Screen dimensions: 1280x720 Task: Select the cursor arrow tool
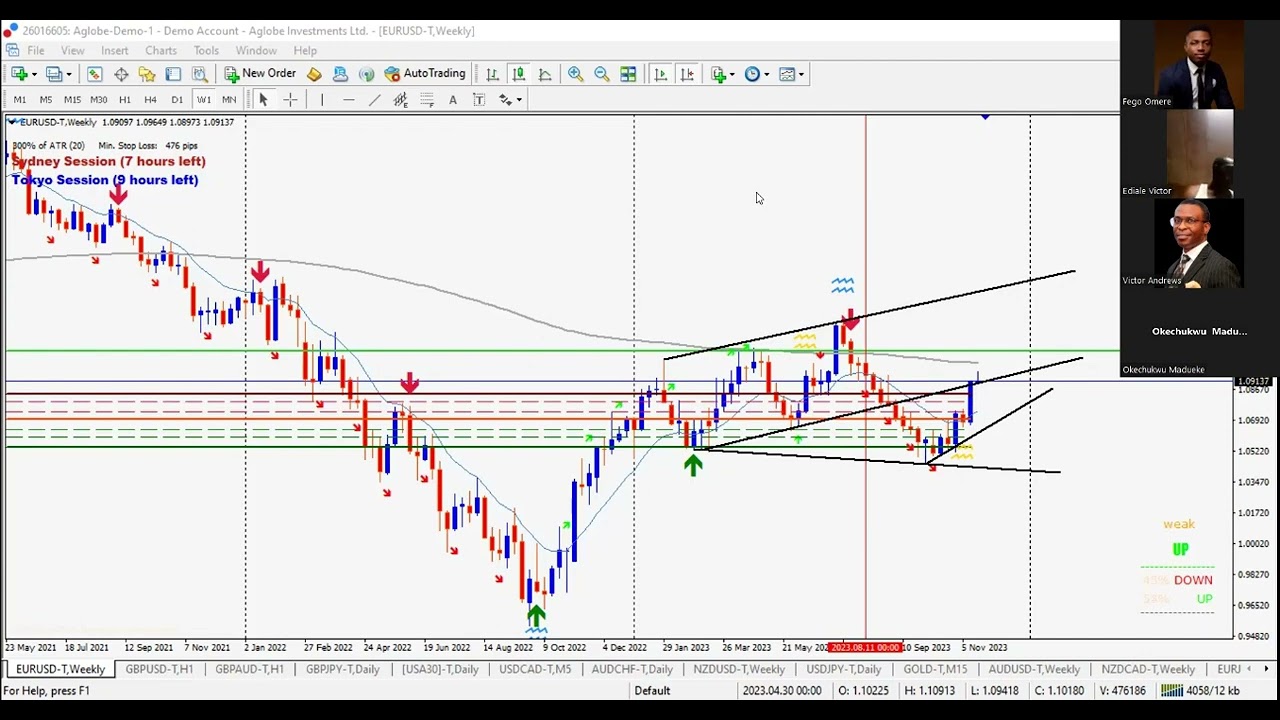point(263,100)
